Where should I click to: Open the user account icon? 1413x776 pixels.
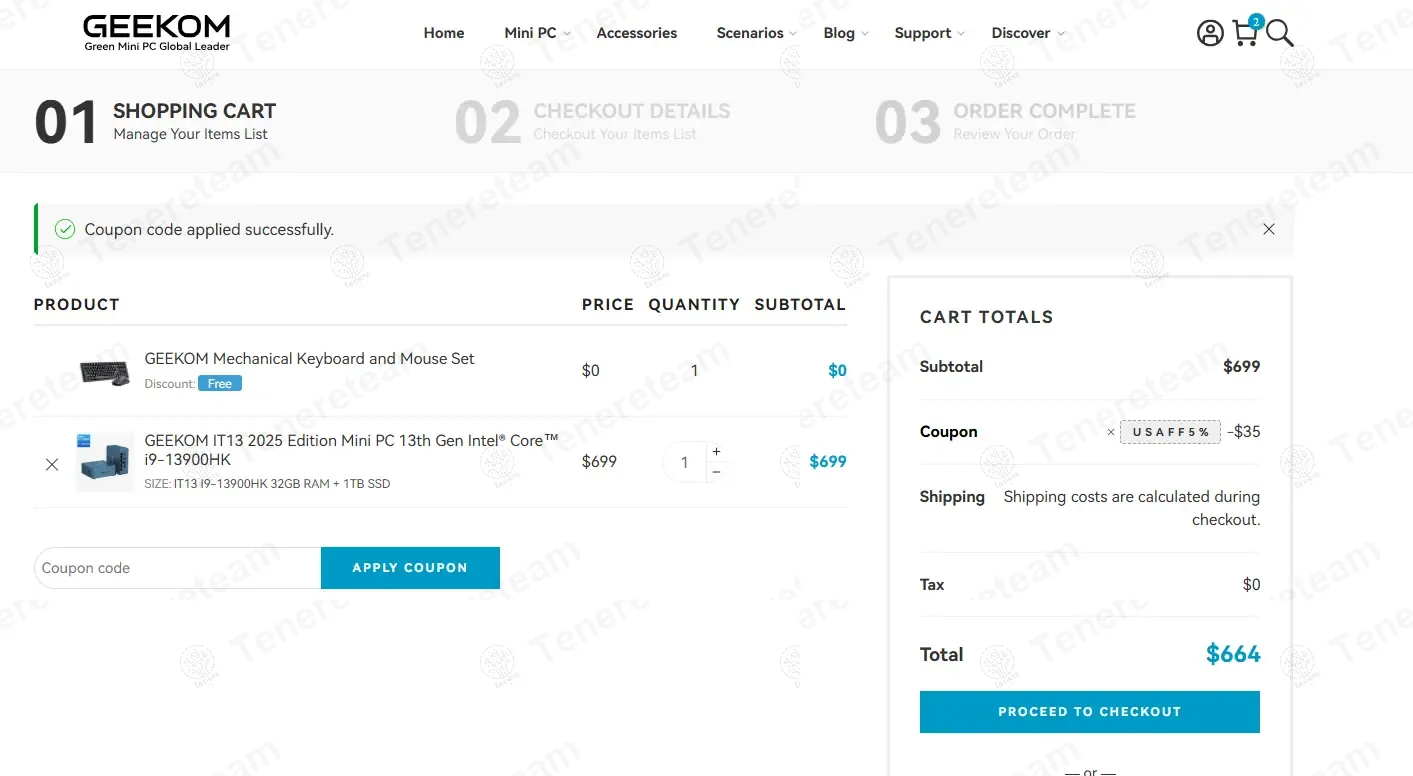point(1210,33)
